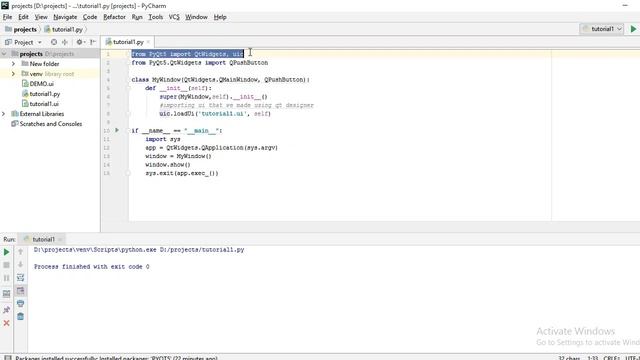Click the code folding marker at line 5

(128, 88)
